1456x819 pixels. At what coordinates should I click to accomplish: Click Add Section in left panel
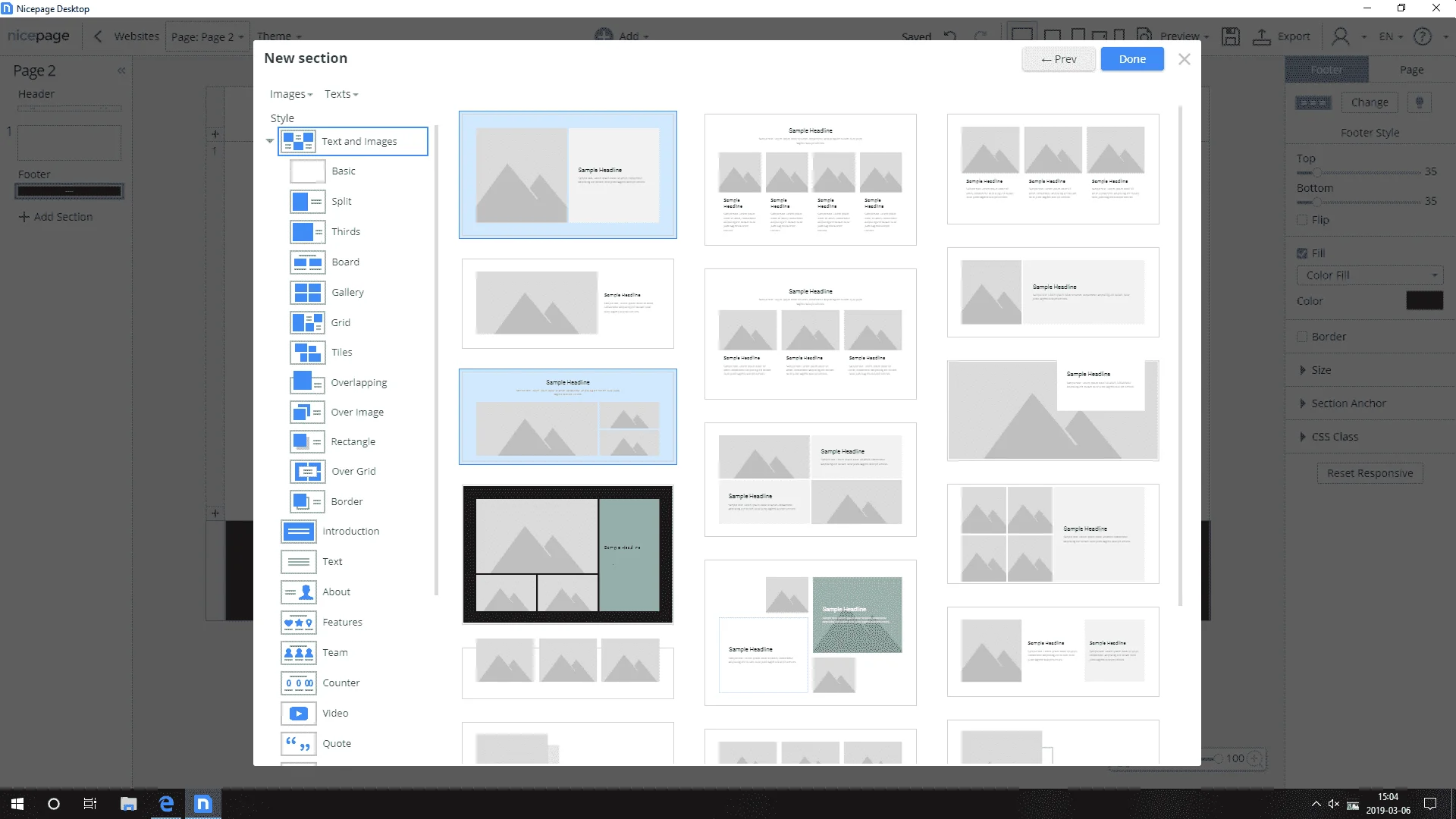55,217
